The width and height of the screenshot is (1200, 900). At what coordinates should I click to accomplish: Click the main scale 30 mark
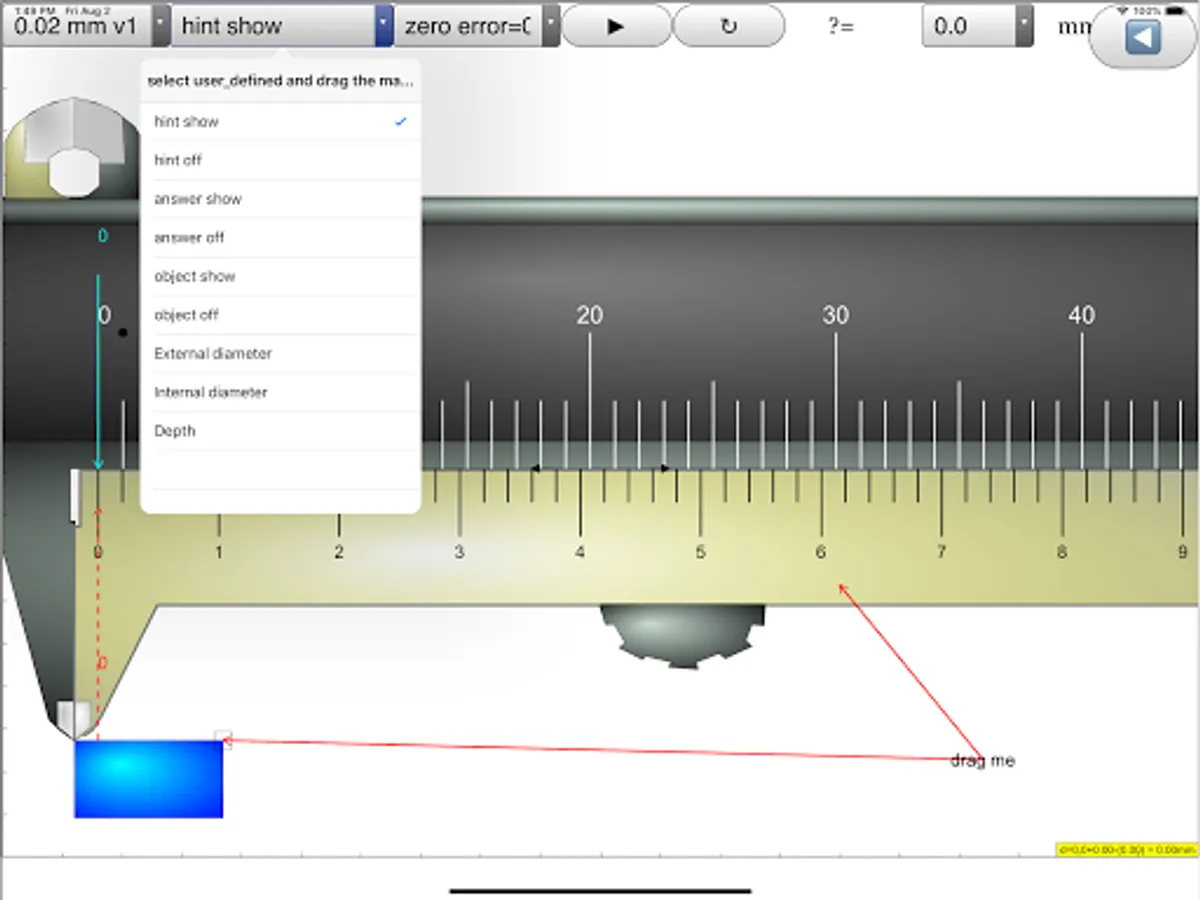tap(835, 316)
